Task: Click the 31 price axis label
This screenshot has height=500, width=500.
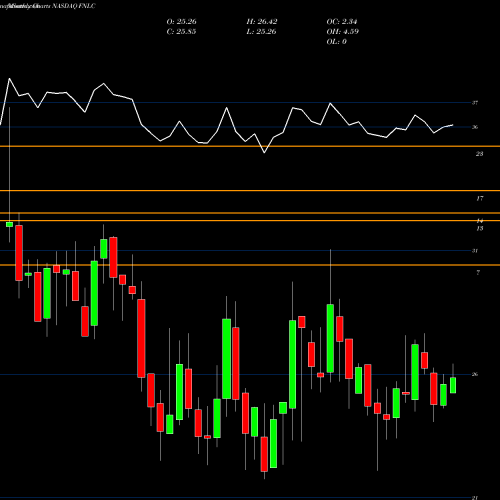Action: click(475, 251)
